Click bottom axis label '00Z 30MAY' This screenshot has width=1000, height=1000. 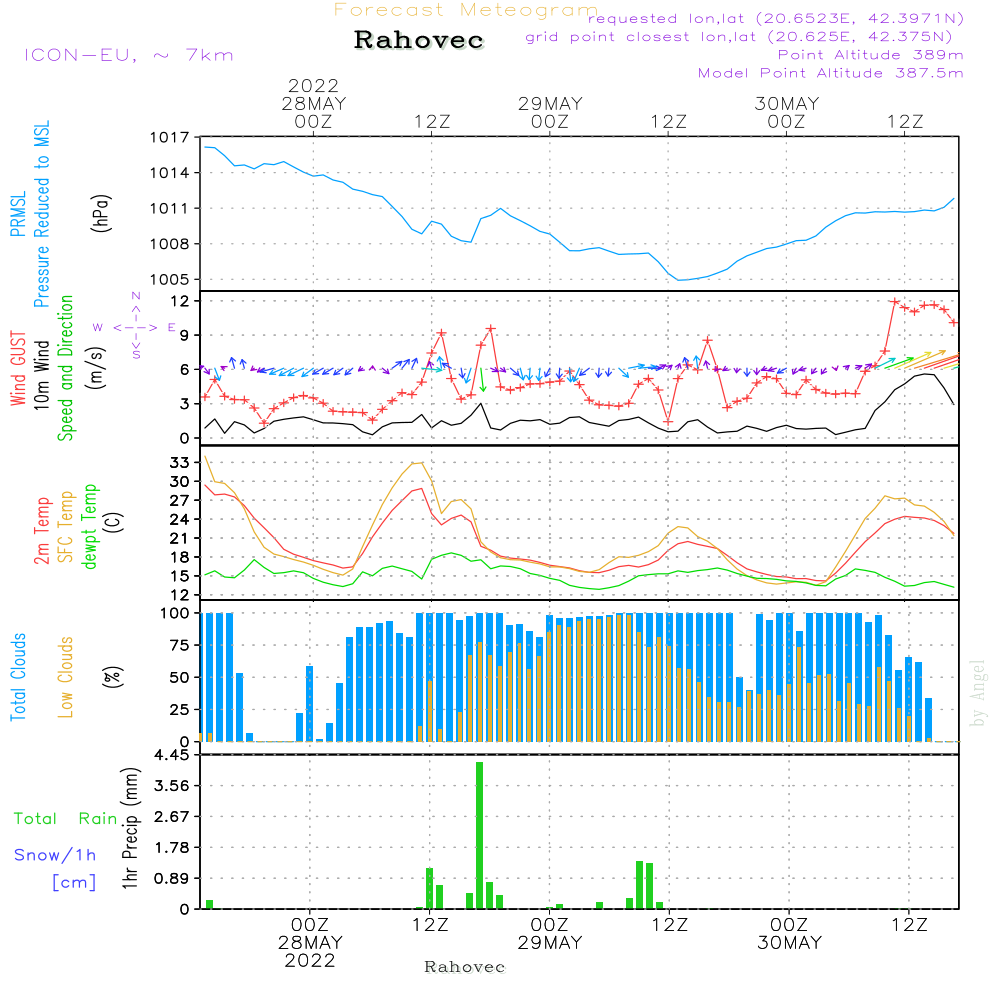tap(790, 934)
